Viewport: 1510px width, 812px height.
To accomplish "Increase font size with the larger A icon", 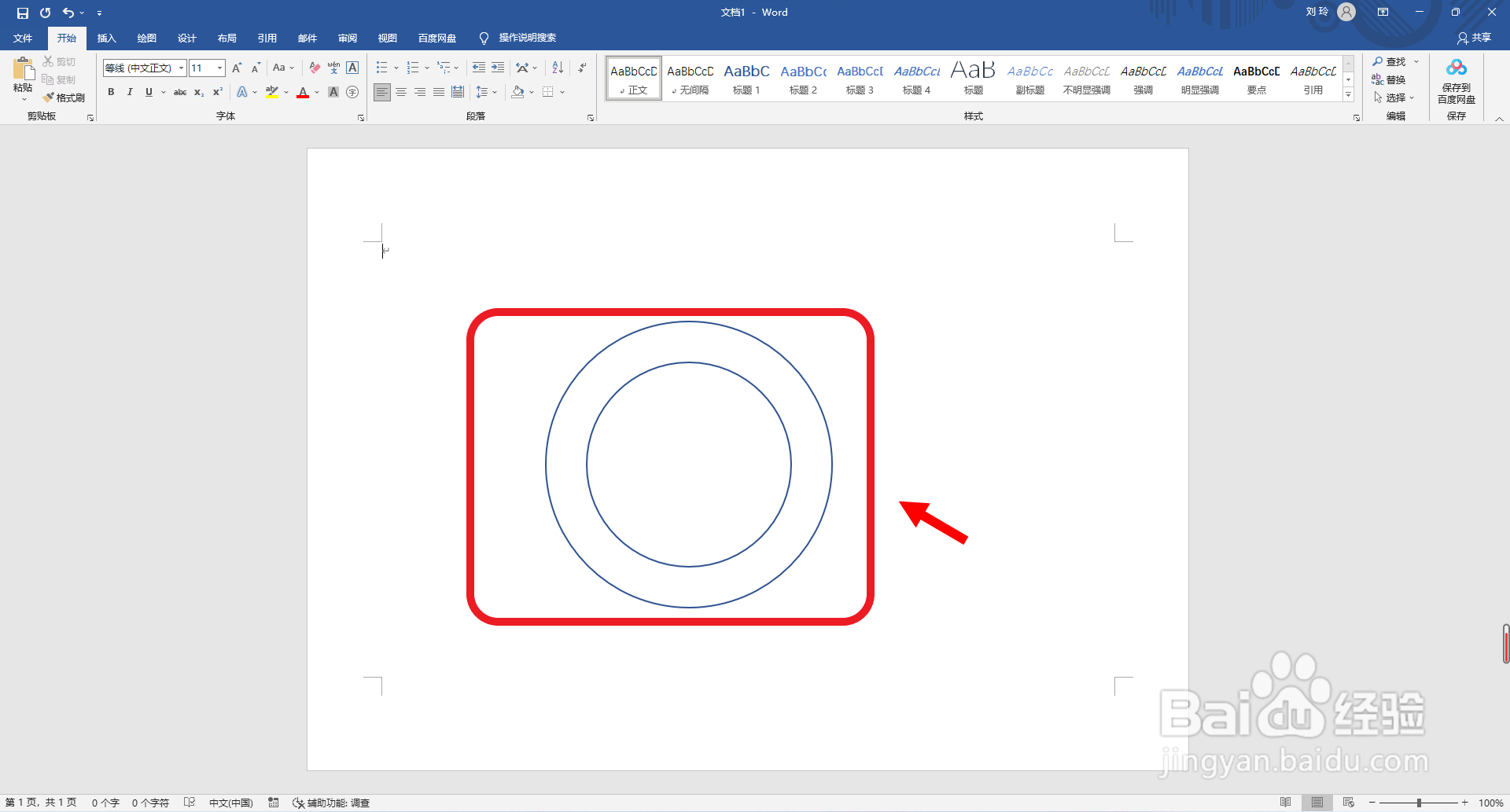I will coord(237,68).
